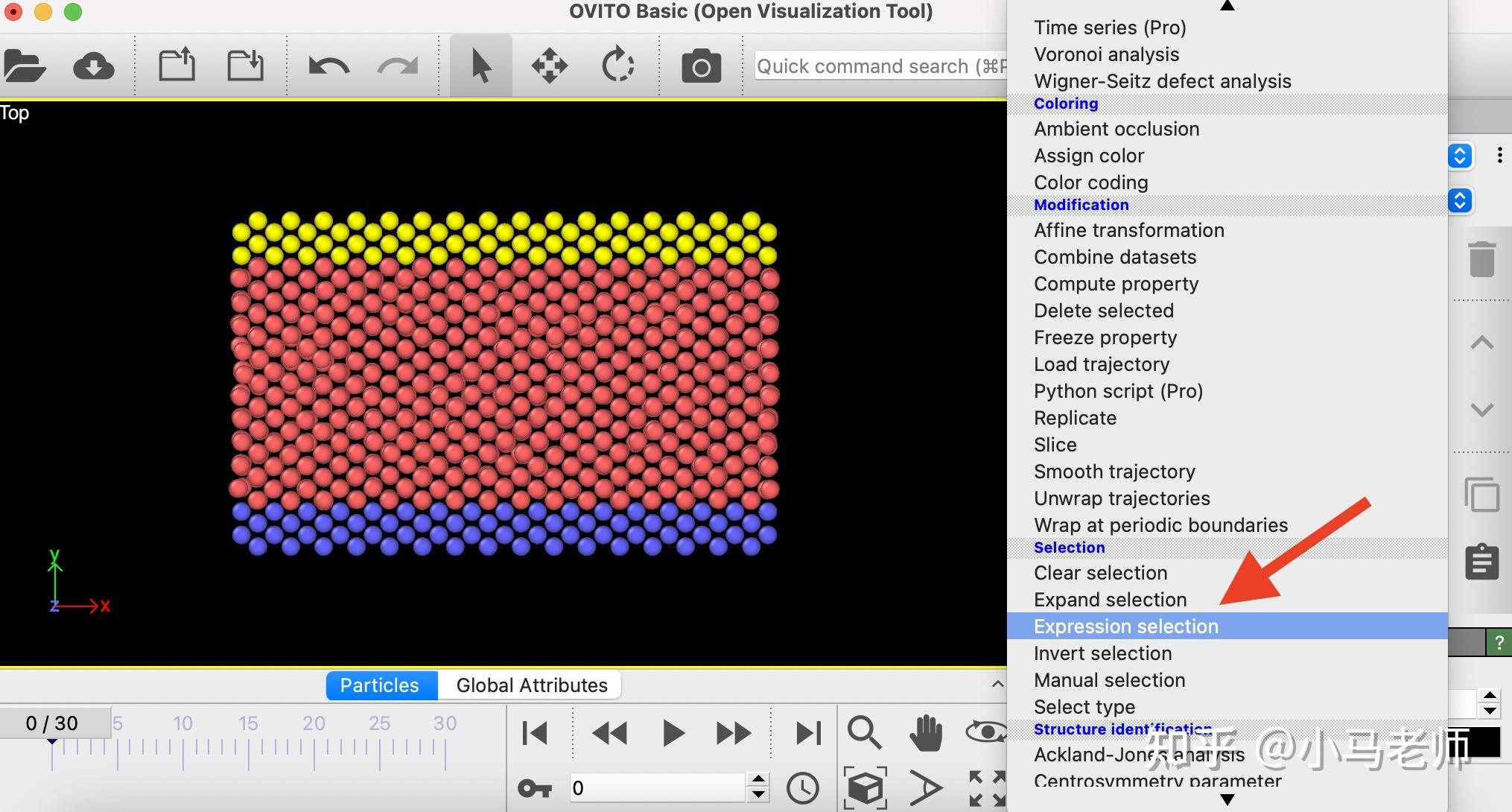Collapse the data inspector panel chevron

(x=997, y=684)
